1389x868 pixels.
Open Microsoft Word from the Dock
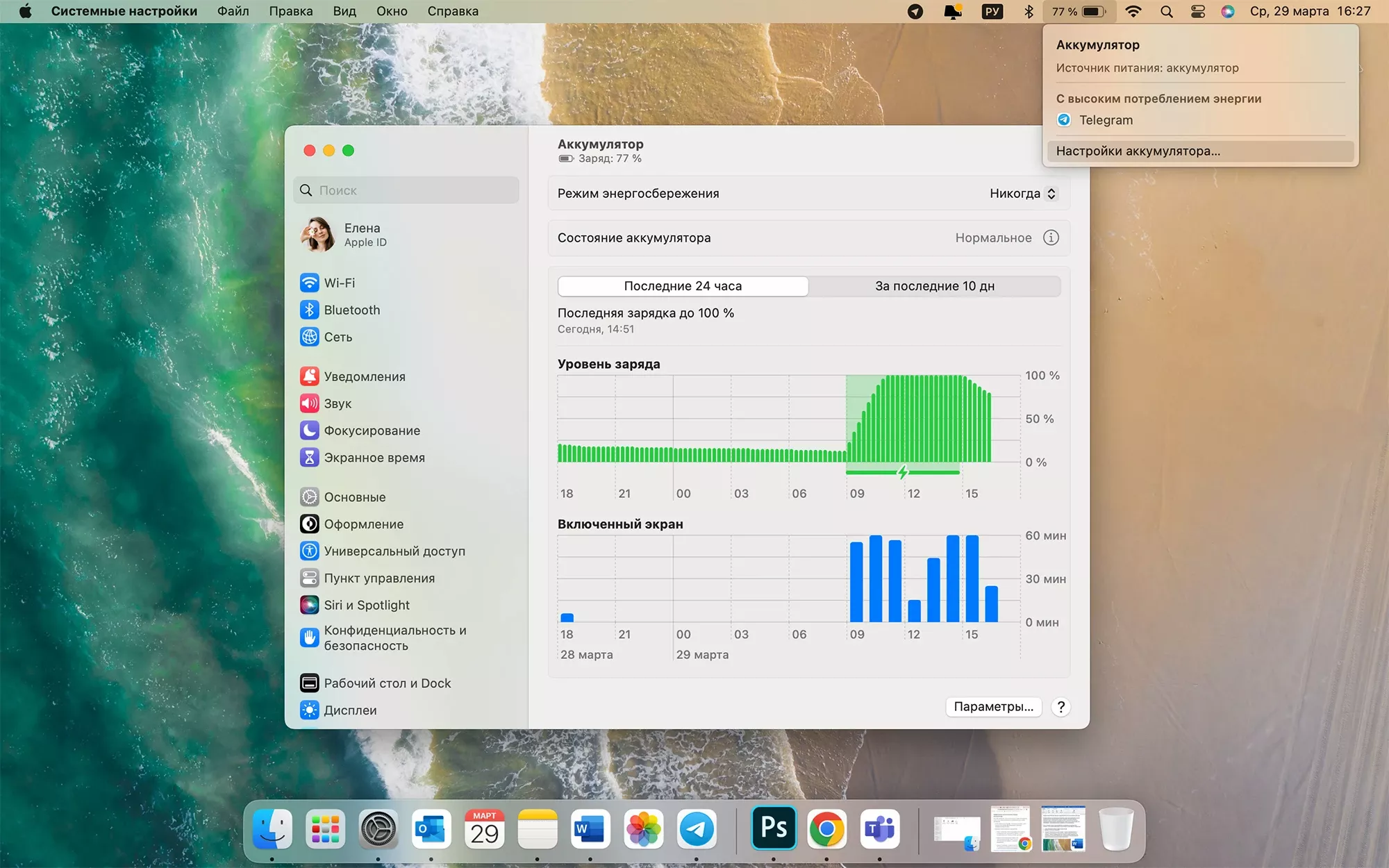[x=590, y=829]
